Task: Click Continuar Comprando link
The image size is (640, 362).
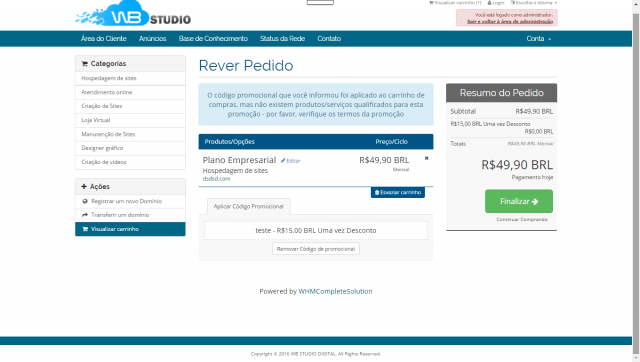Action: pos(522,220)
